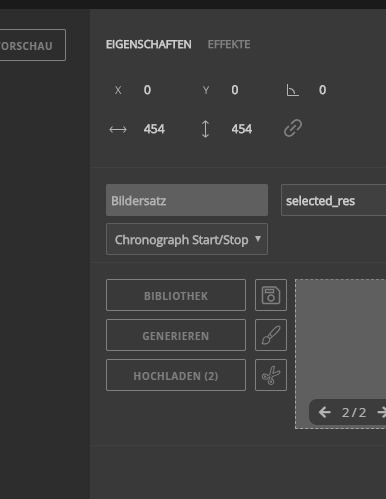Click the scissors crop icon
This screenshot has height=499, width=386.
271,375
